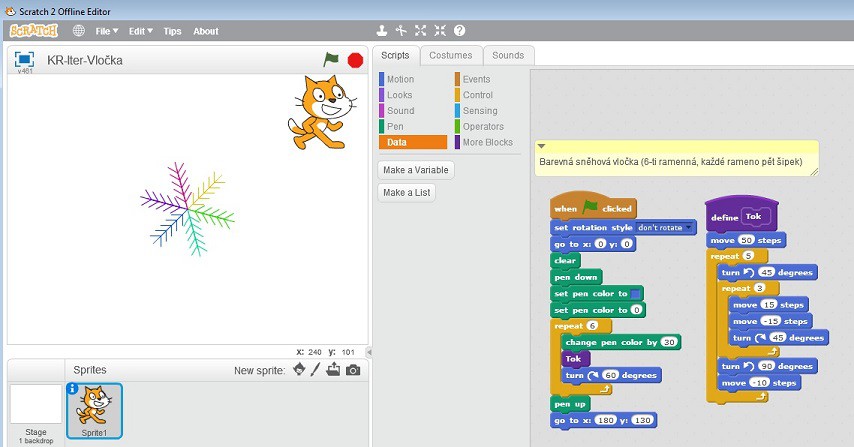Click the clockwise arrow in turn 60 block
The image size is (854, 447).
tap(593, 375)
